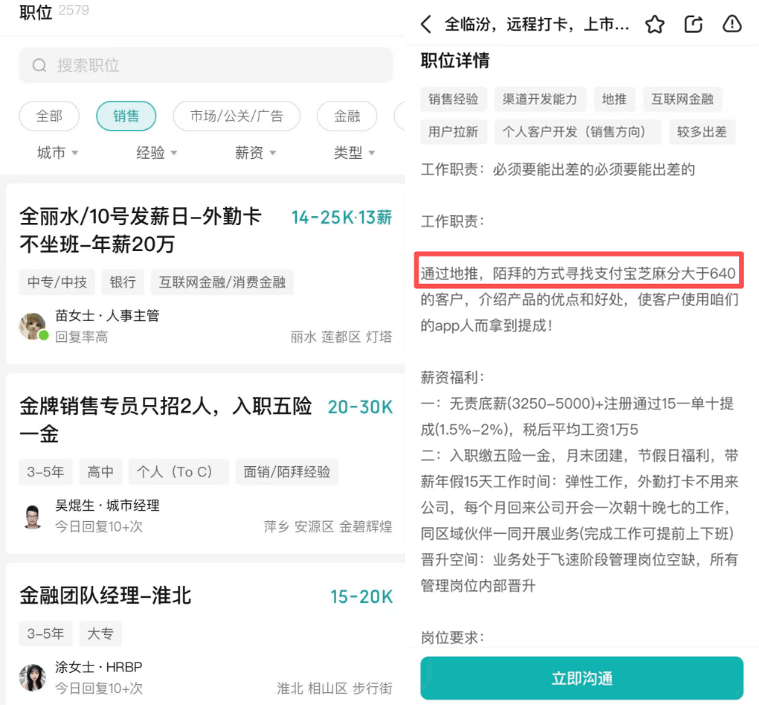Click the 互联网金融 skill tag in details
This screenshot has width=759, height=705.
point(682,99)
